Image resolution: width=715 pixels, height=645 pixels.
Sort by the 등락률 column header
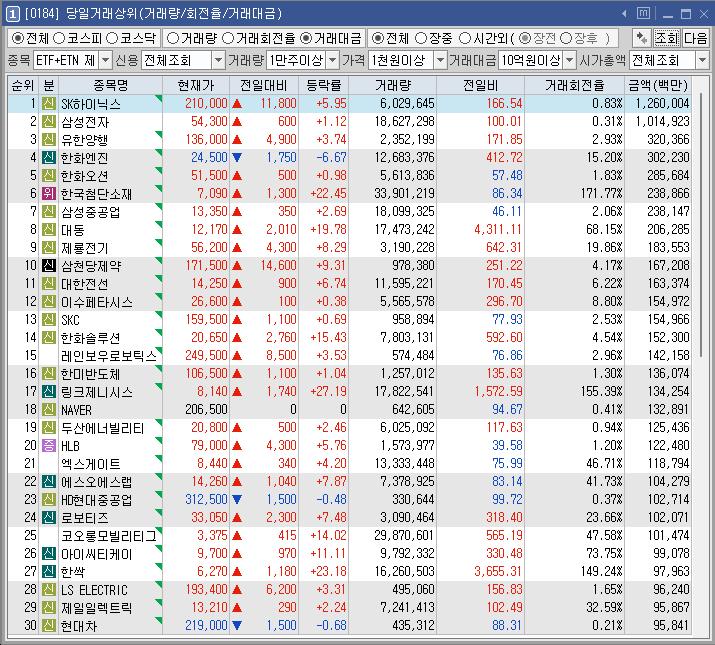pos(323,85)
